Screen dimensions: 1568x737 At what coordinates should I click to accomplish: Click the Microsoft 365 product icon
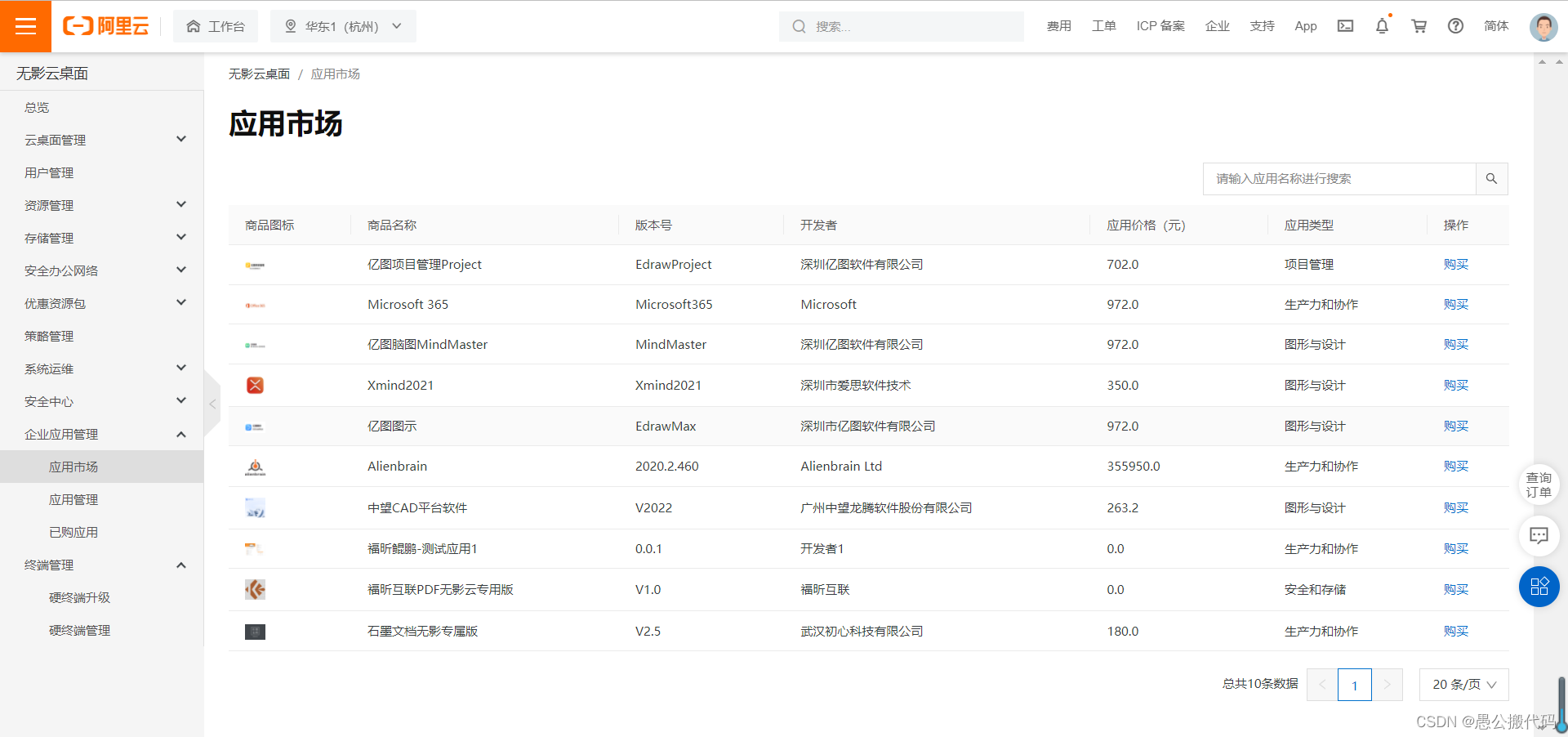point(255,305)
